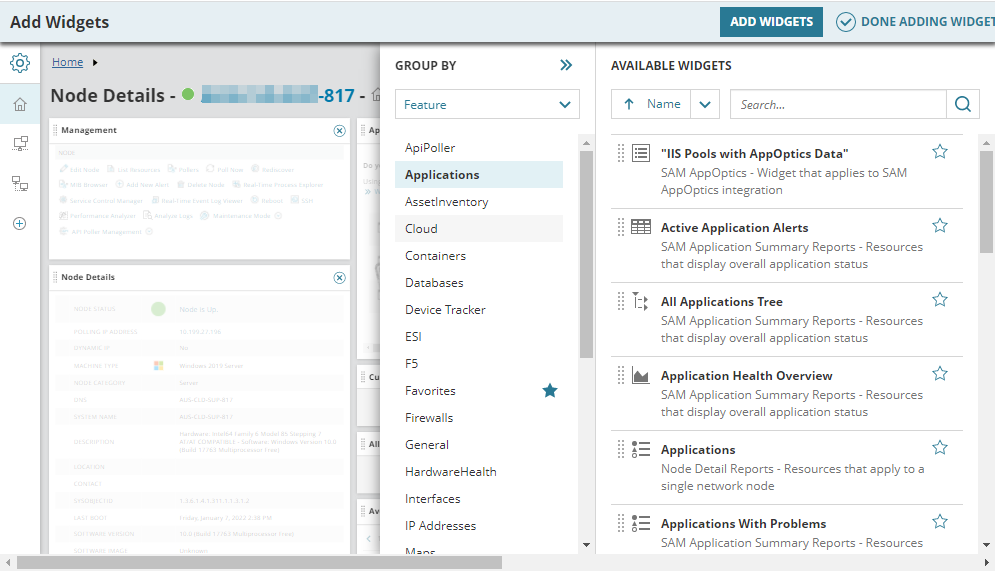Remove the Node Details widget via X icon
995x571 pixels.
tap(339, 278)
